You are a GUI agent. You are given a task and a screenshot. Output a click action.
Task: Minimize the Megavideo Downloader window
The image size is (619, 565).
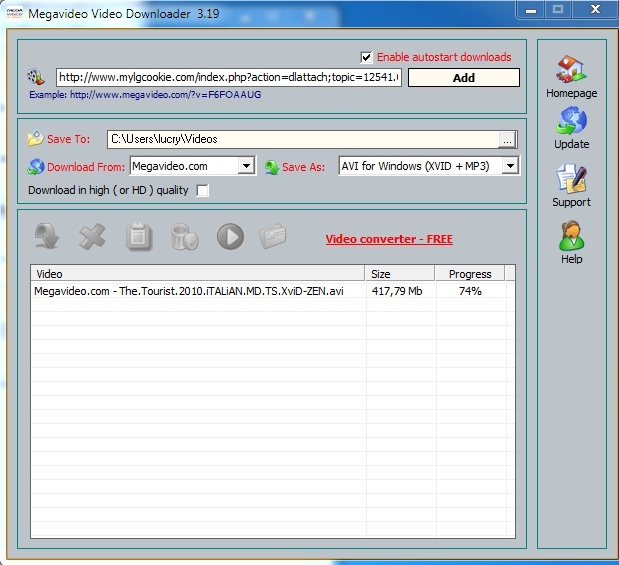[x=531, y=9]
